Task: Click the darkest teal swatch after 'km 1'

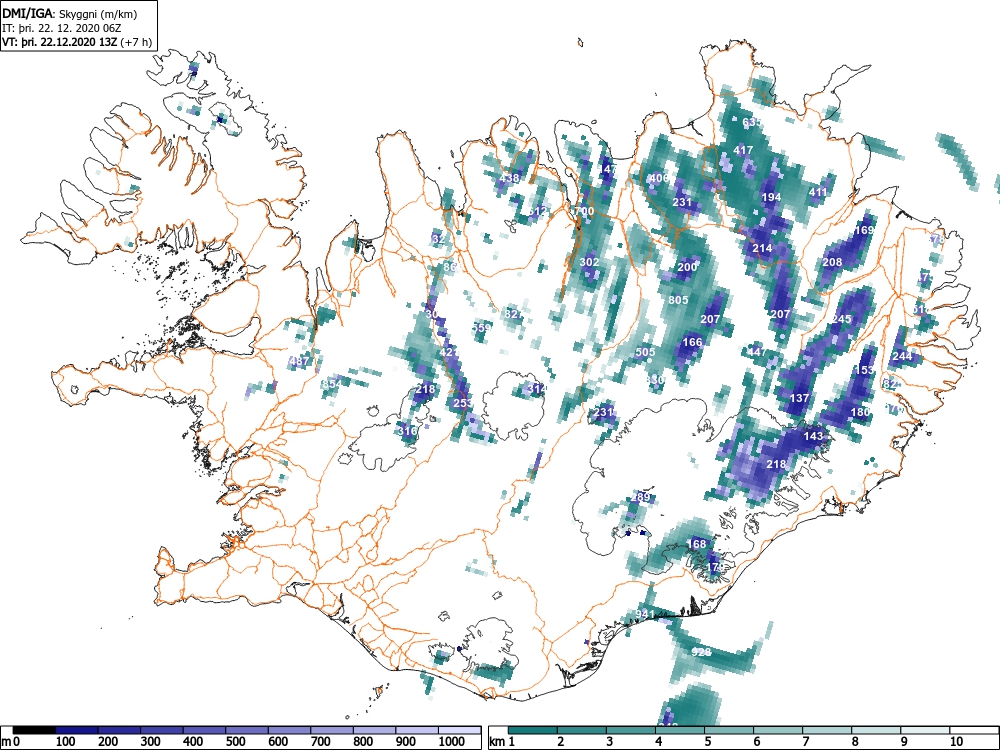Action: click(x=533, y=730)
